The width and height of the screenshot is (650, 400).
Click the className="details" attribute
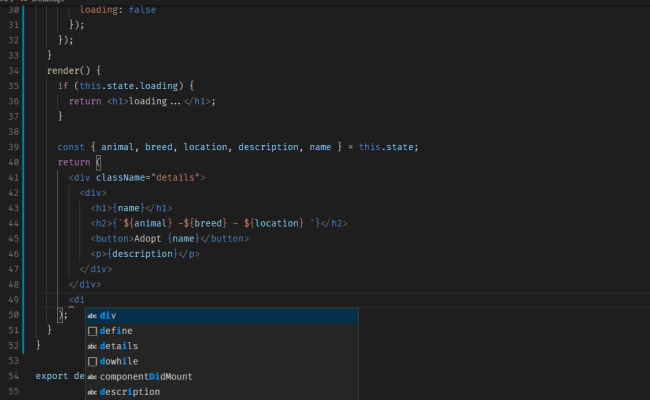148,178
